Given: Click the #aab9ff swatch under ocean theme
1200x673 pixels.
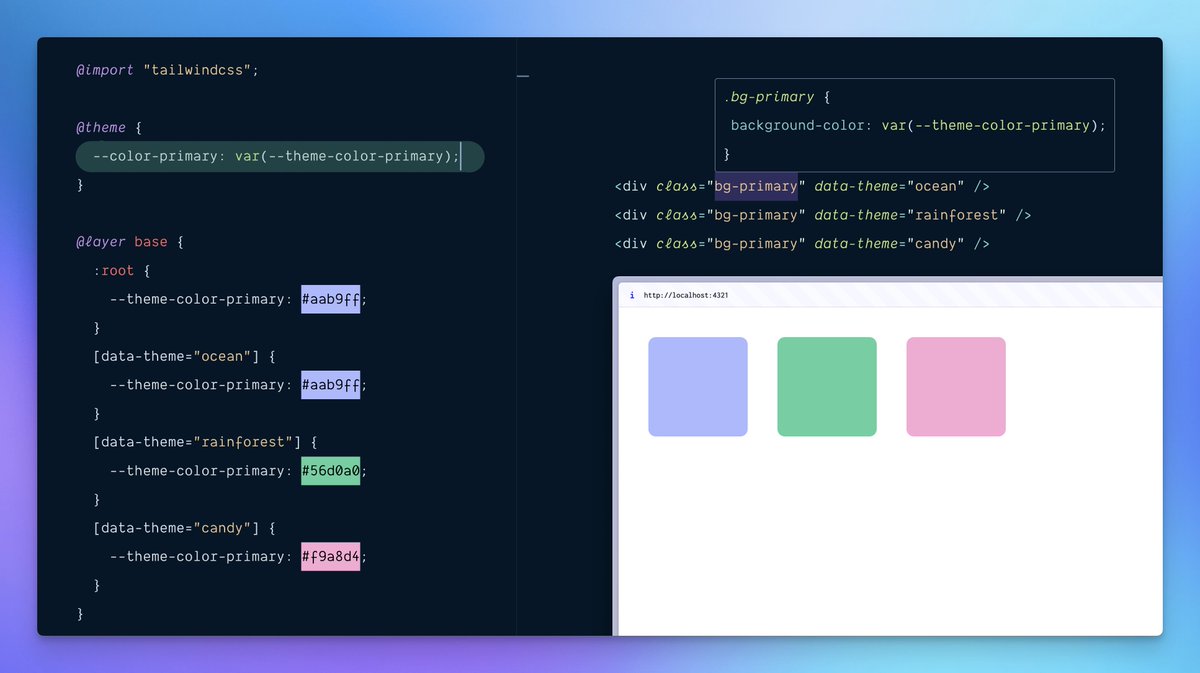Looking at the screenshot, I should click(x=330, y=385).
